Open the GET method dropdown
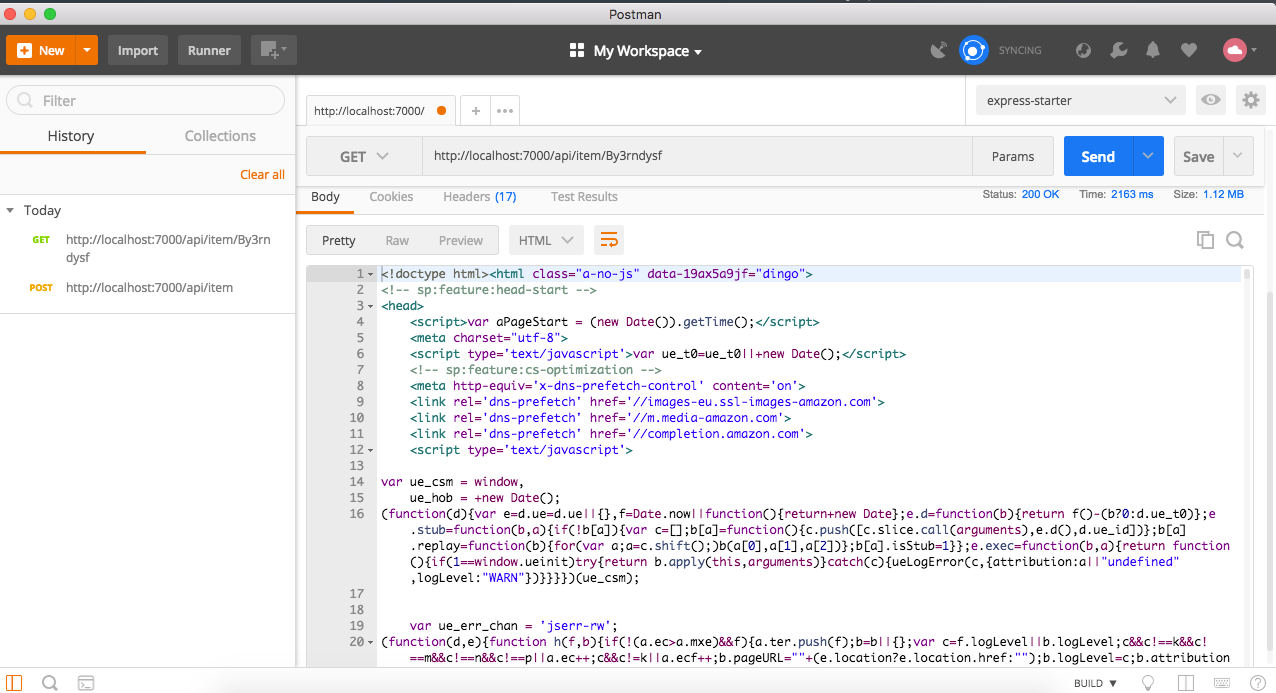Image resolution: width=1276 pixels, height=693 pixels. click(364, 156)
